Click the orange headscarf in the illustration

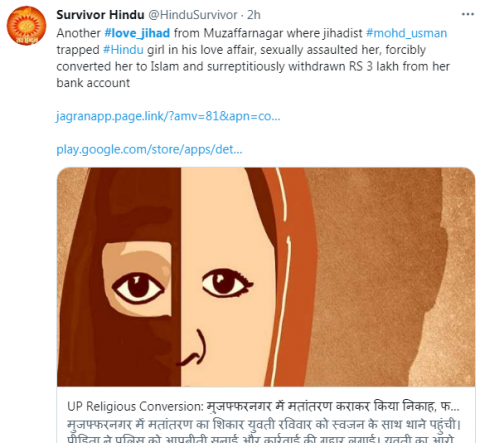click(x=290, y=277)
